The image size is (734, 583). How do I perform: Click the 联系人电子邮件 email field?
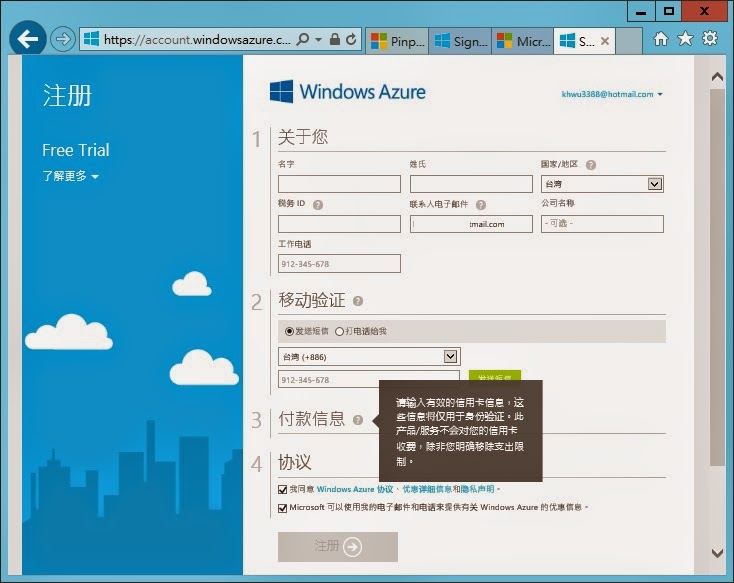471,224
